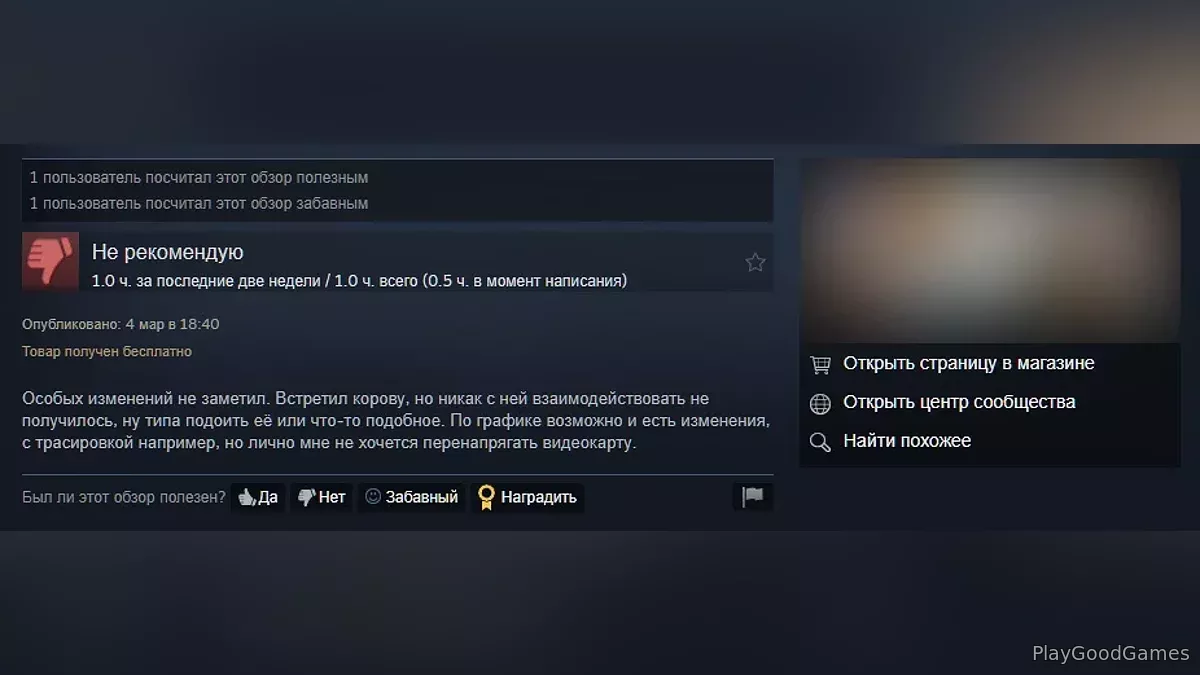Click the Товар получен бесплатно label
Viewport: 1200px width, 675px height.
pyautogui.click(x=107, y=352)
